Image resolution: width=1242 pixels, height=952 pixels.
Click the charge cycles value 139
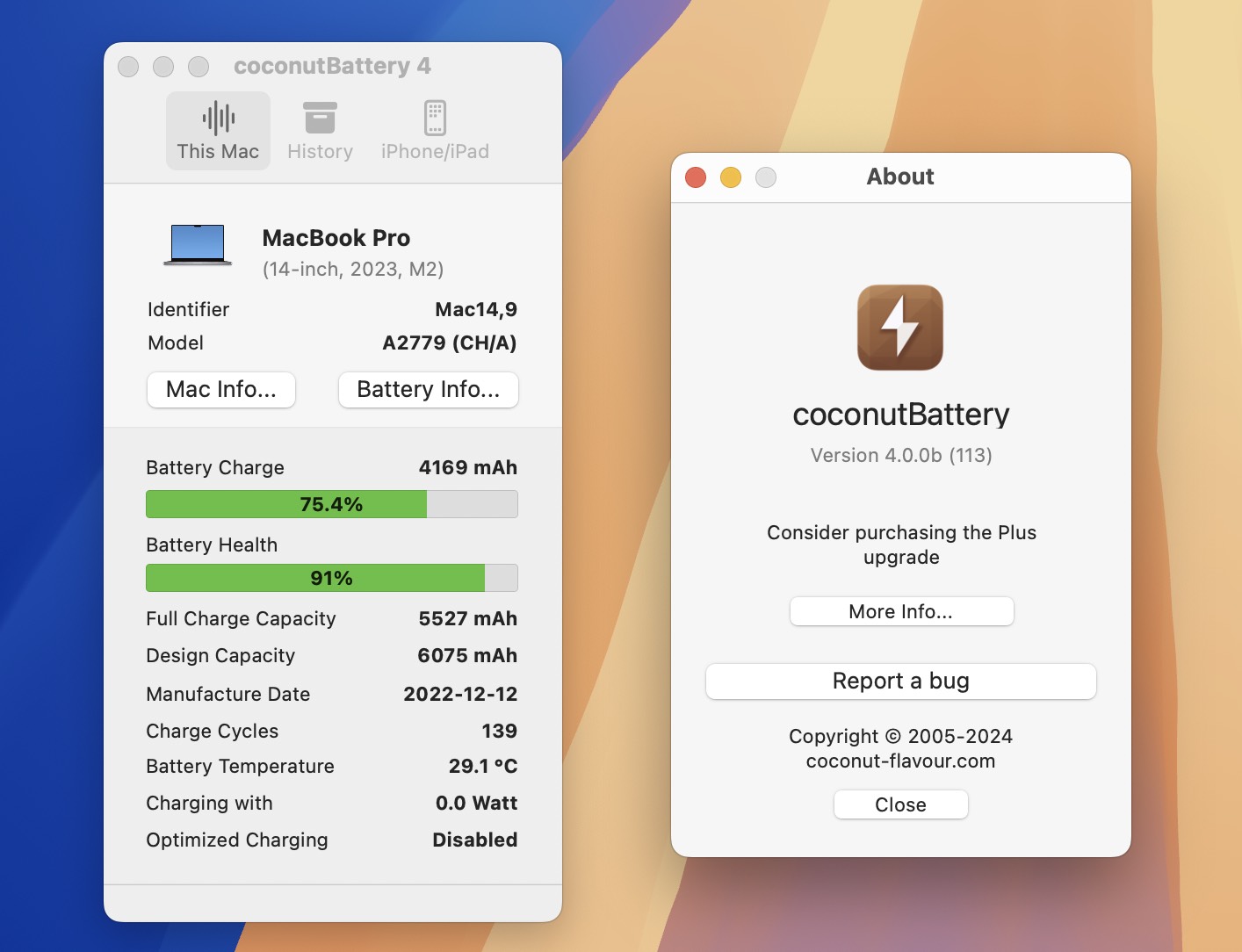click(x=500, y=731)
